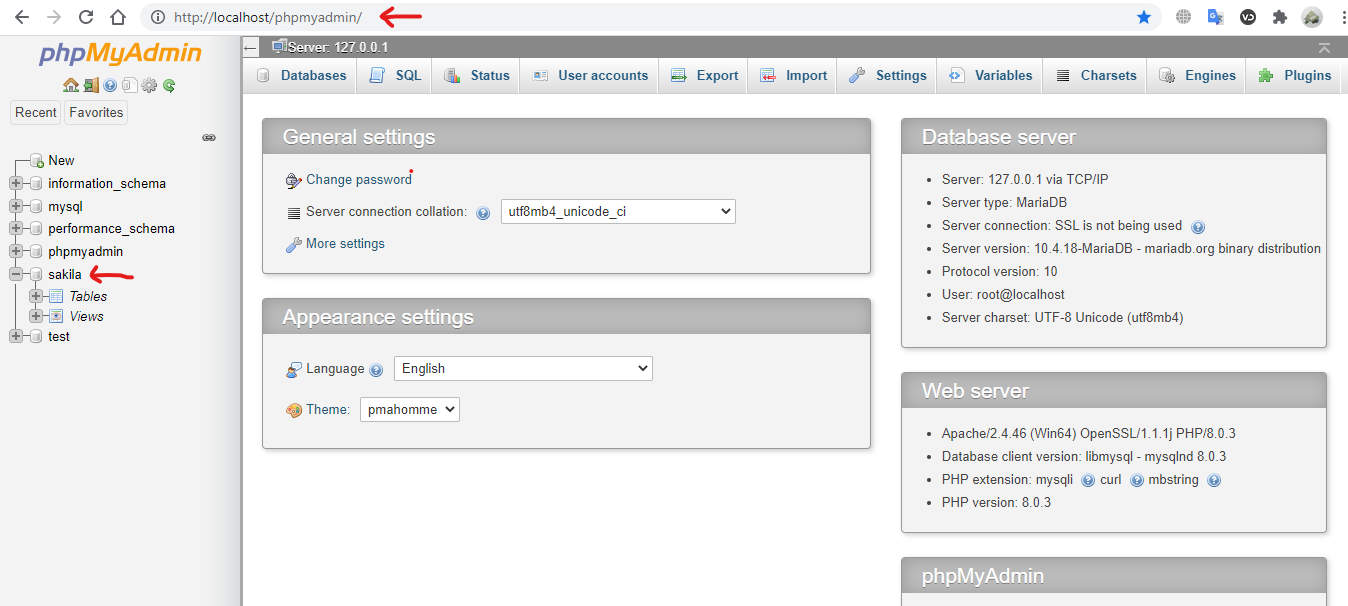The image size is (1348, 606).
Task: Open phpMyAdmin documentation blue help icon
Action: coord(110,86)
